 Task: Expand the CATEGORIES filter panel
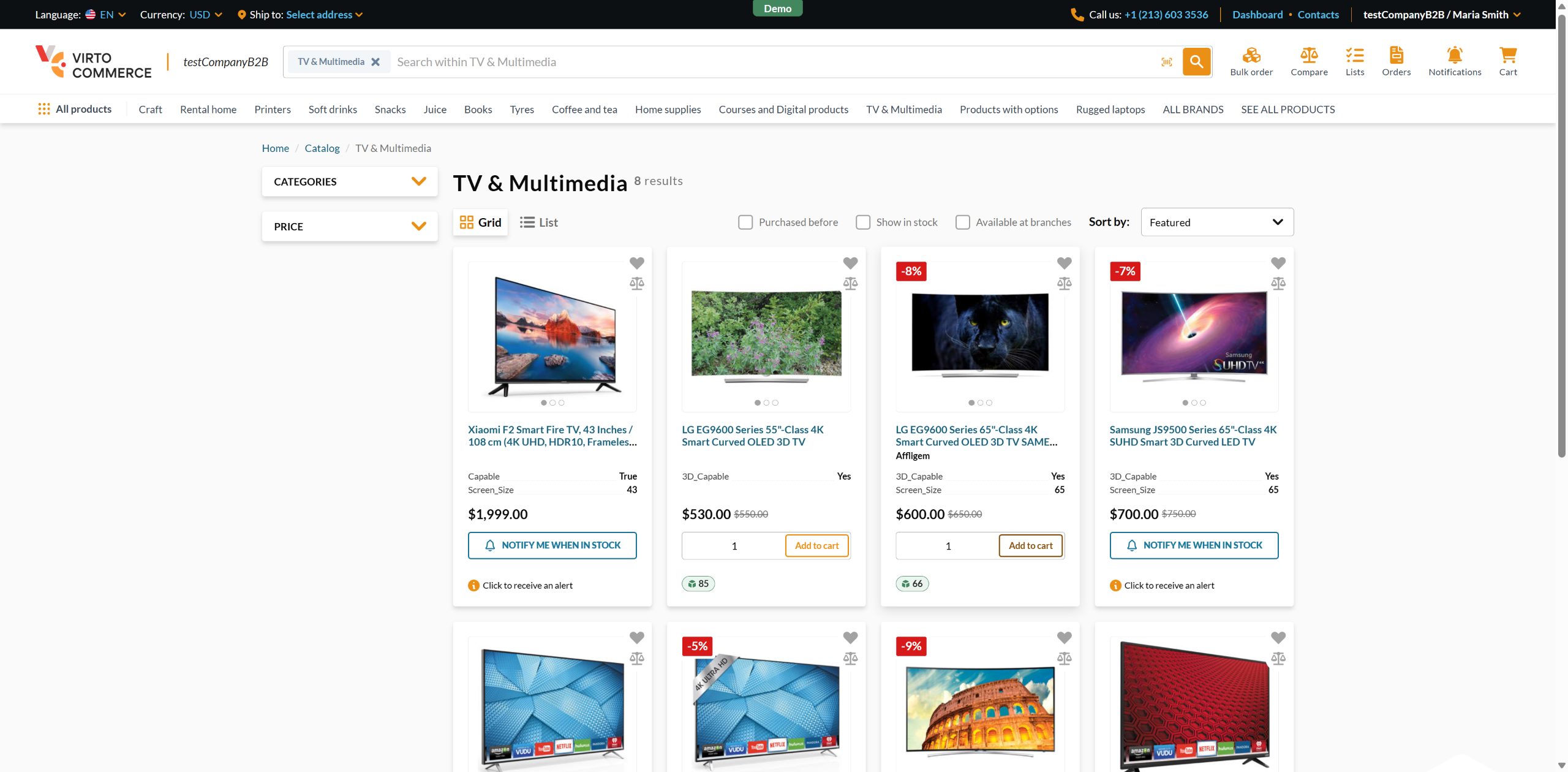(350, 181)
